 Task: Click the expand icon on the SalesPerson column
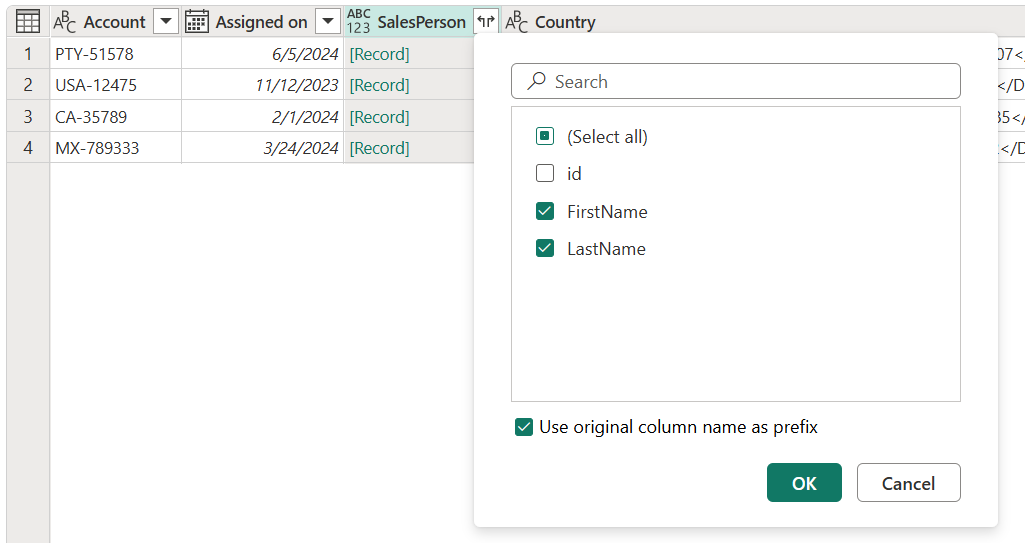pos(486,22)
